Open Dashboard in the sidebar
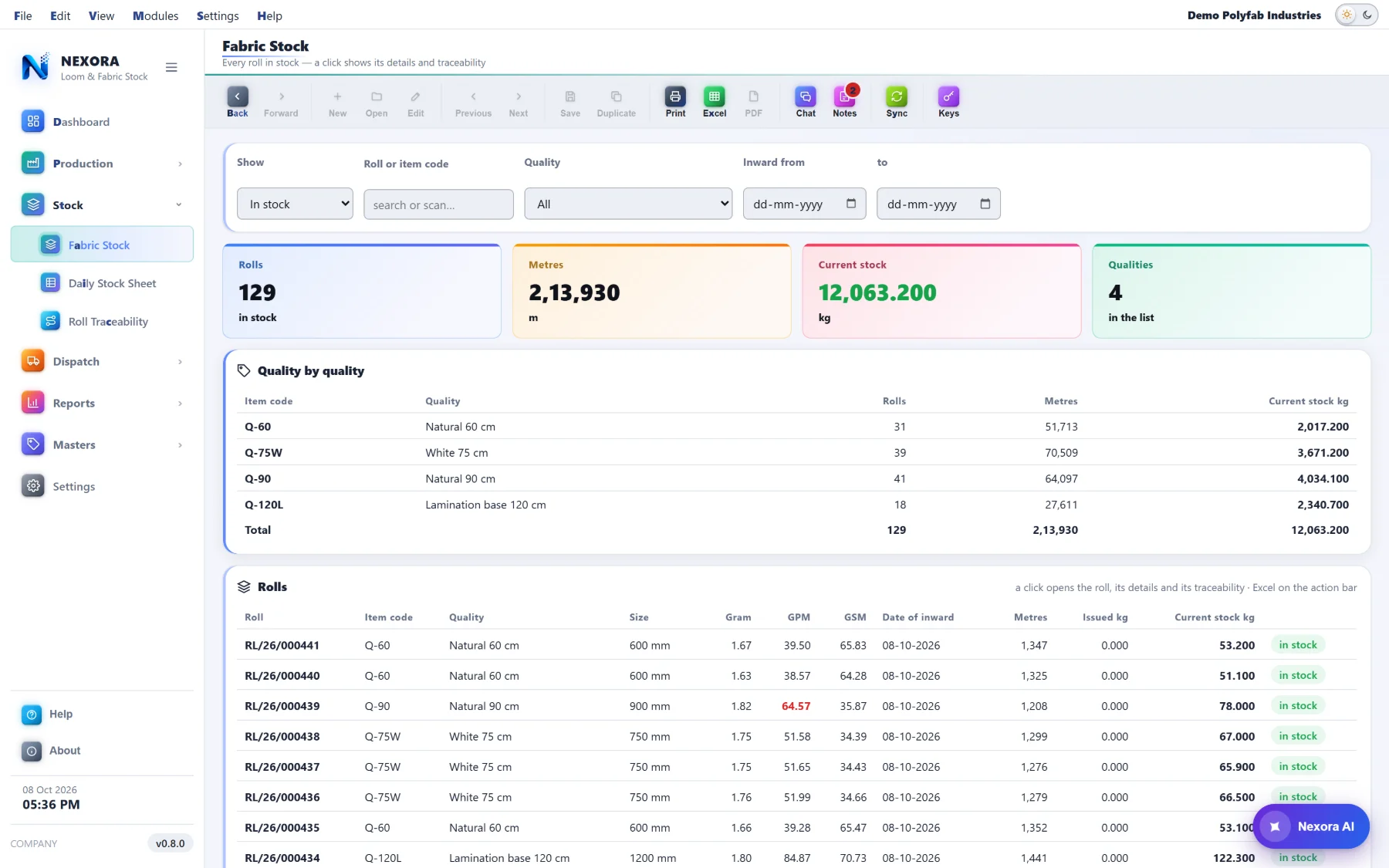The image size is (1389, 868). click(102, 122)
